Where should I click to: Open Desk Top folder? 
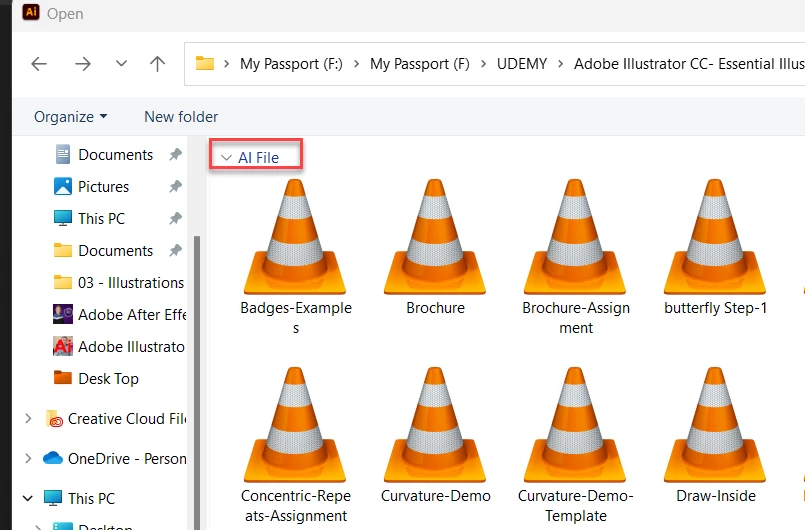(x=108, y=378)
